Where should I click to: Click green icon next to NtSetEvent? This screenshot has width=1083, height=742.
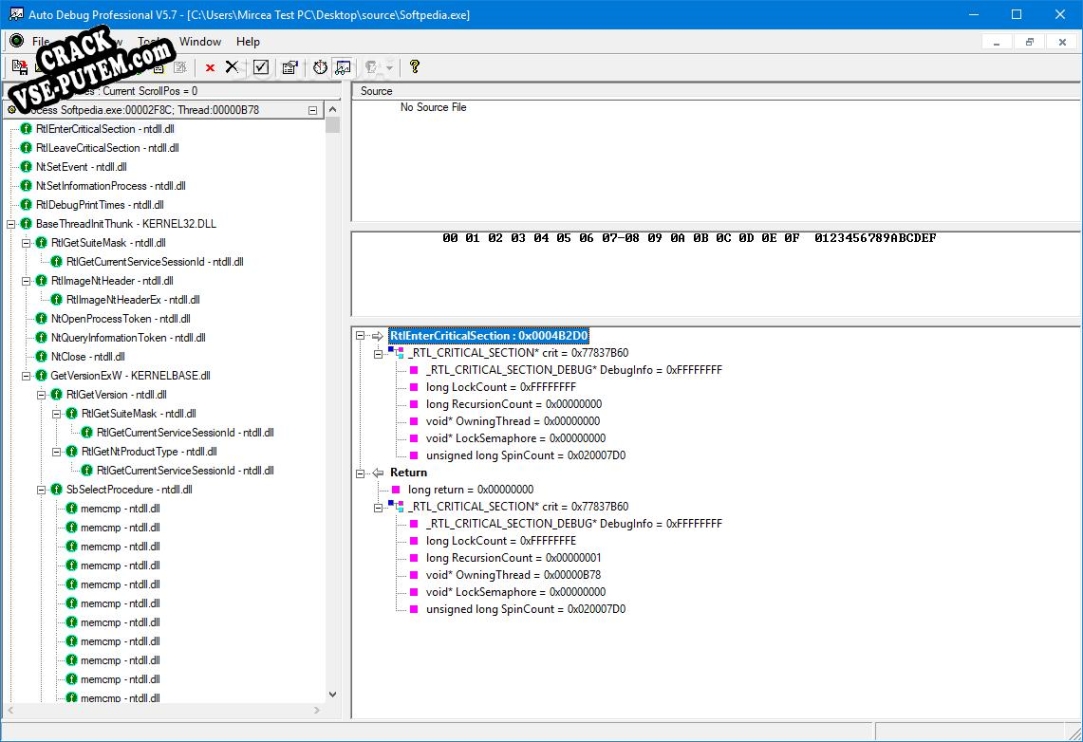coord(26,167)
